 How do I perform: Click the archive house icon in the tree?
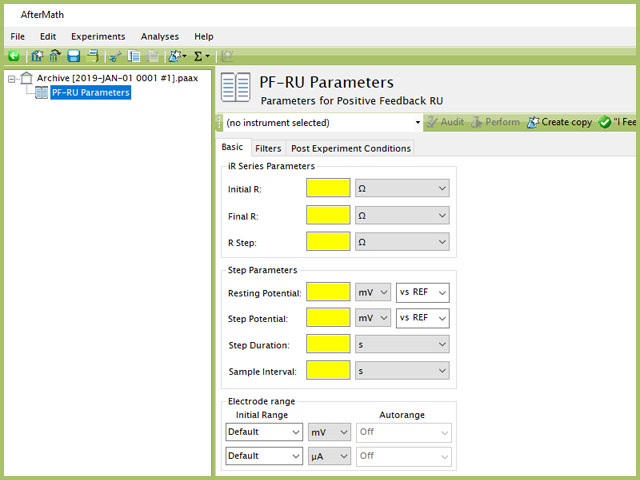[x=27, y=78]
